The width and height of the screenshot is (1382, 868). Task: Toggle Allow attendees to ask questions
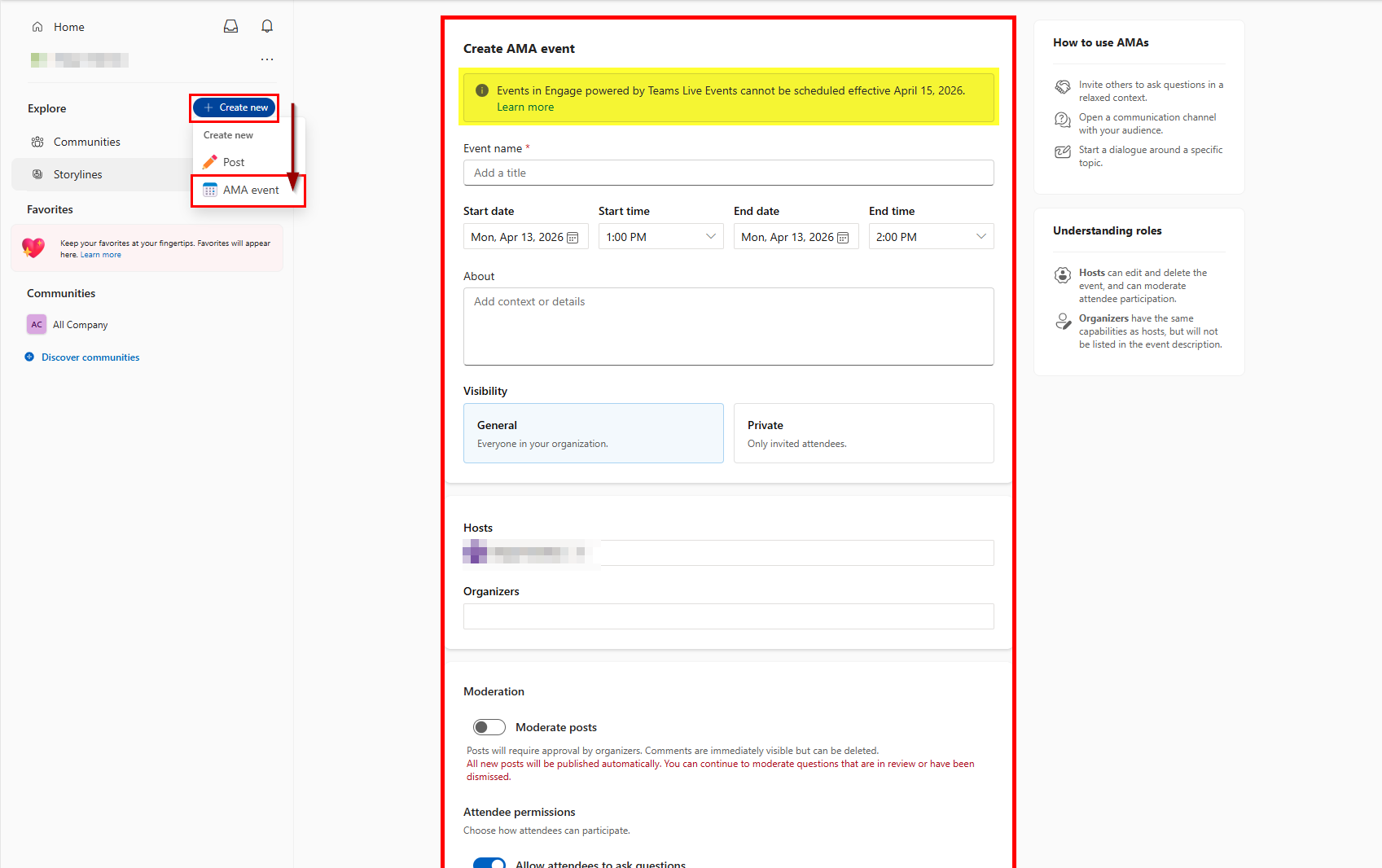pos(489,863)
